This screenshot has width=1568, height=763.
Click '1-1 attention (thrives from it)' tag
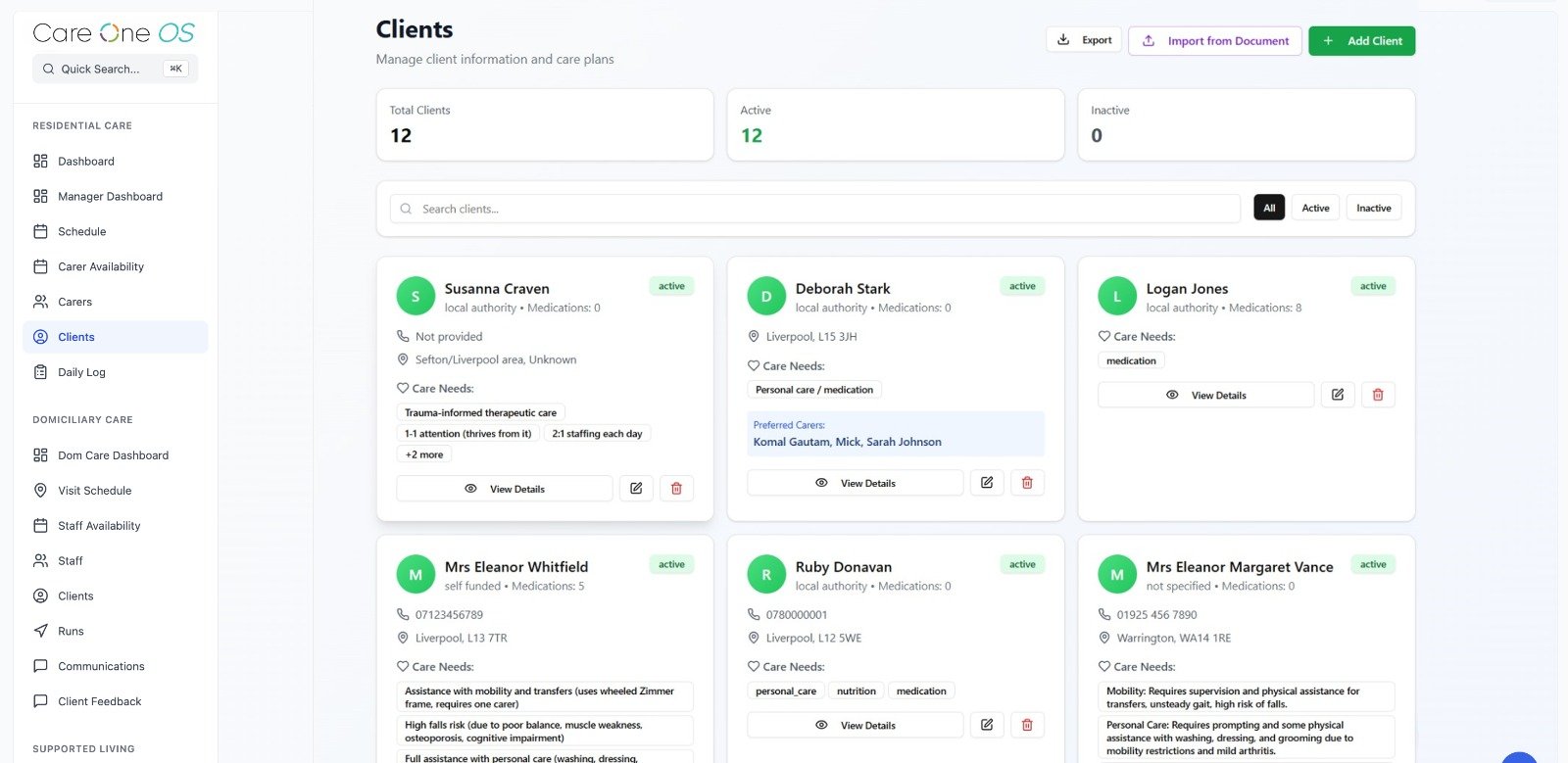(x=467, y=433)
